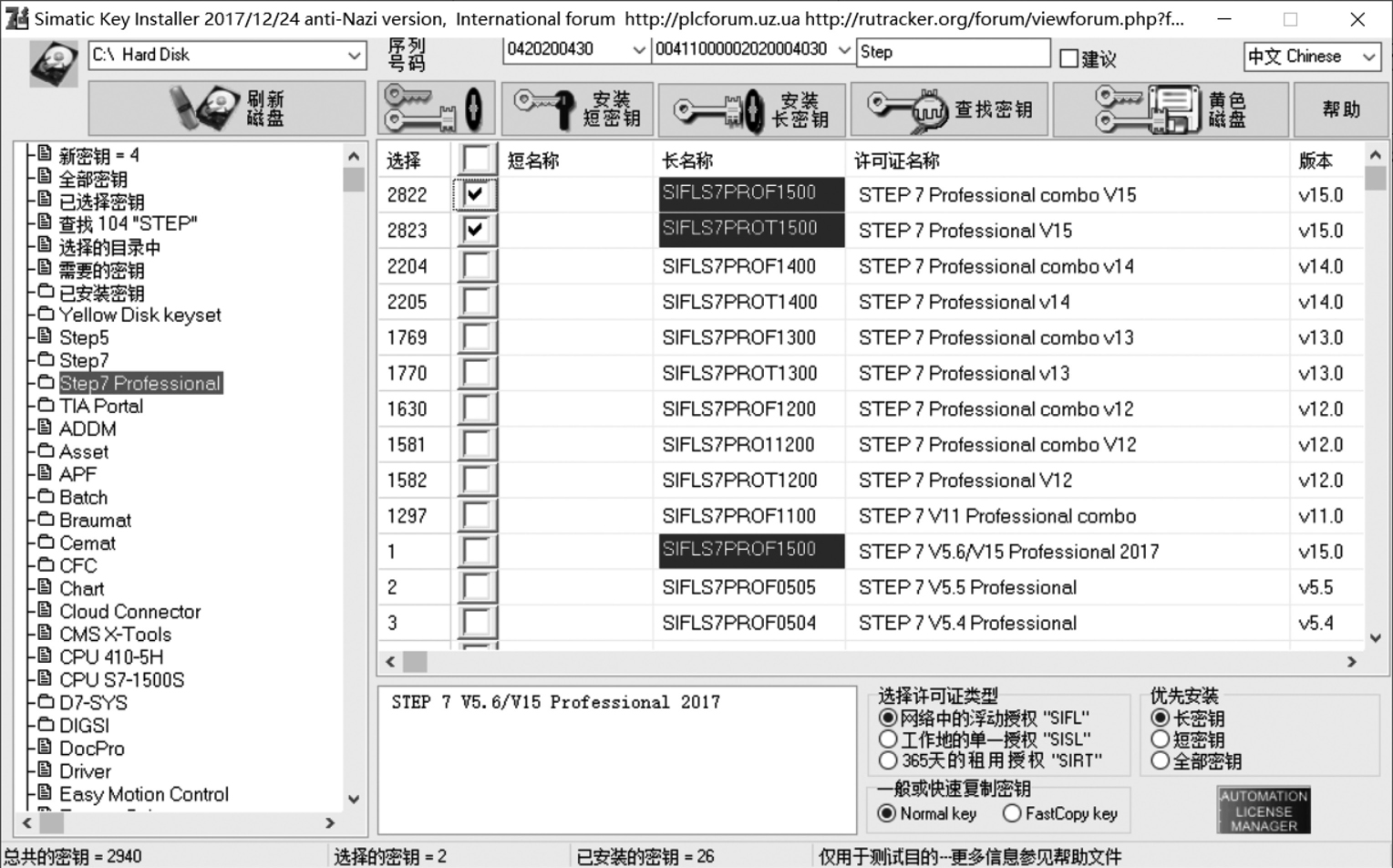Select 新密钥 = 4 tree item
The image size is (1393, 868).
[98, 155]
